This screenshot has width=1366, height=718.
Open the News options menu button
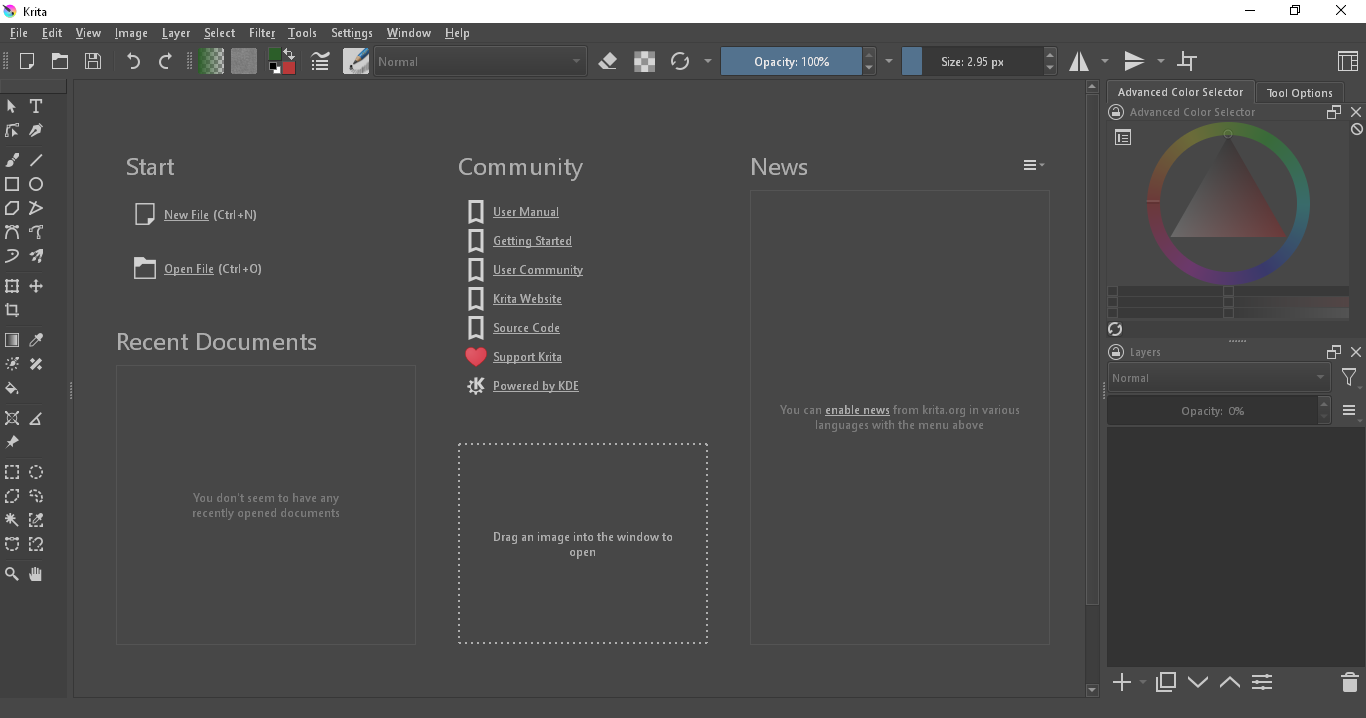click(1034, 165)
